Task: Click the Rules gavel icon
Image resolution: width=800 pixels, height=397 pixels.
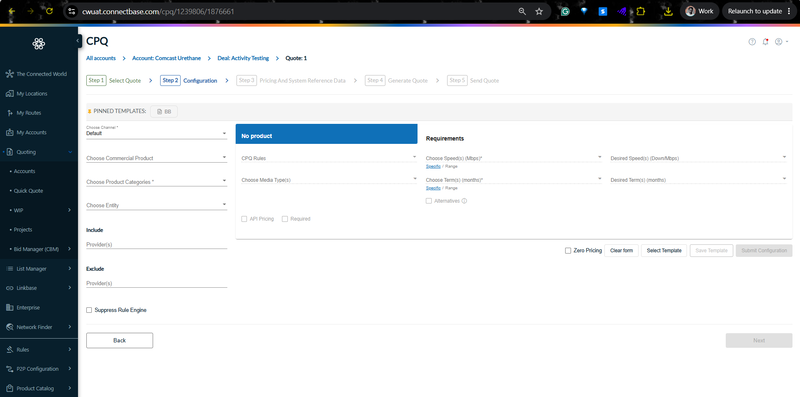Action: pos(9,350)
